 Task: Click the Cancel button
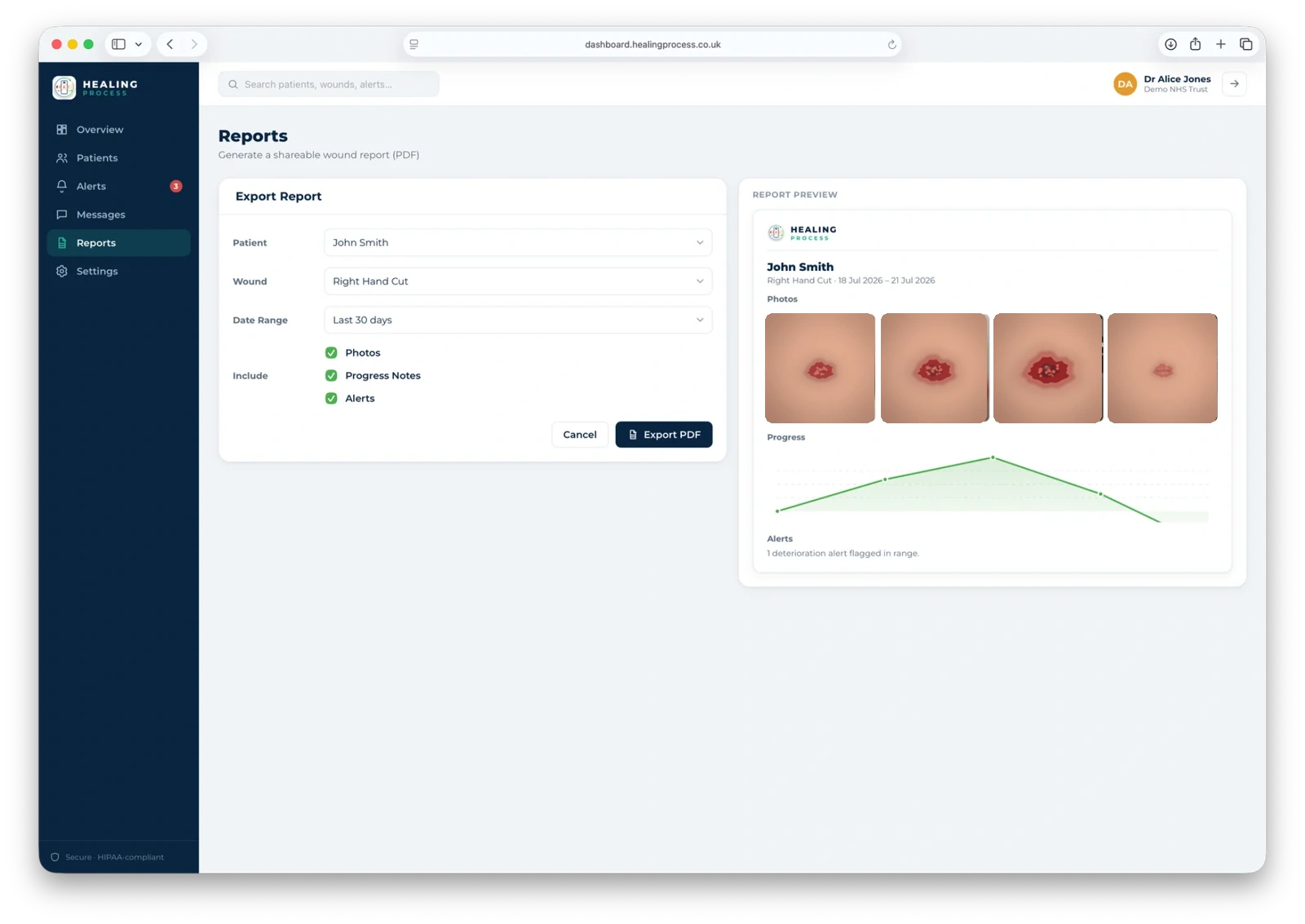coord(580,435)
